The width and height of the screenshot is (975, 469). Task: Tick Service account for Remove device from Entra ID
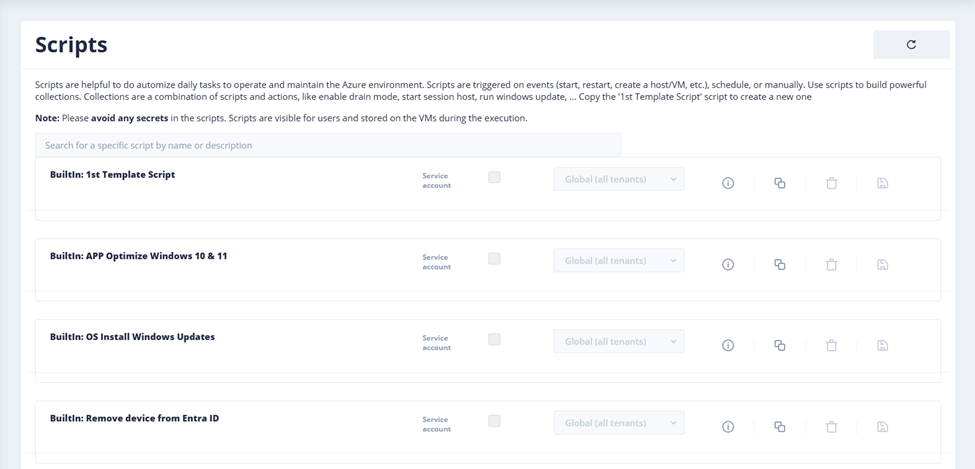[494, 421]
